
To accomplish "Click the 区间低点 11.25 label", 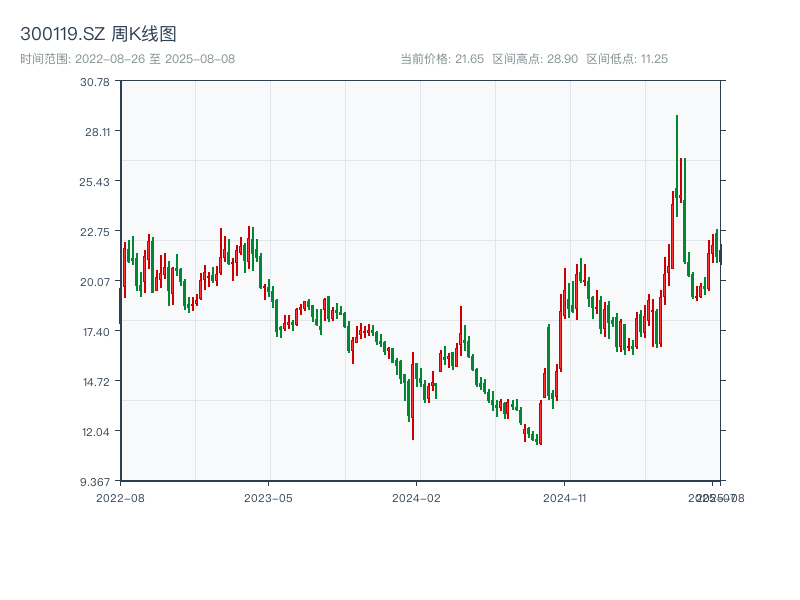I will 627,59.
